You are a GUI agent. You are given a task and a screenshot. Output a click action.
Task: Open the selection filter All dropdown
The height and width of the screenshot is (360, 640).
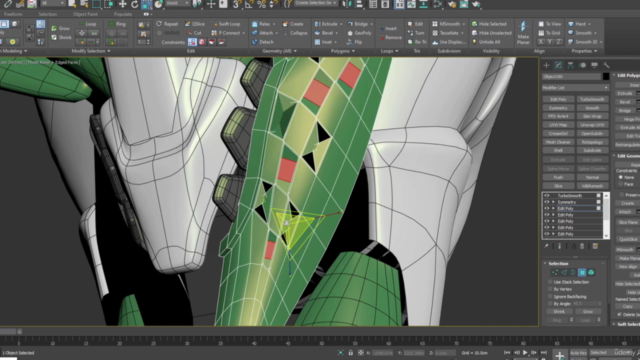coord(53,4)
